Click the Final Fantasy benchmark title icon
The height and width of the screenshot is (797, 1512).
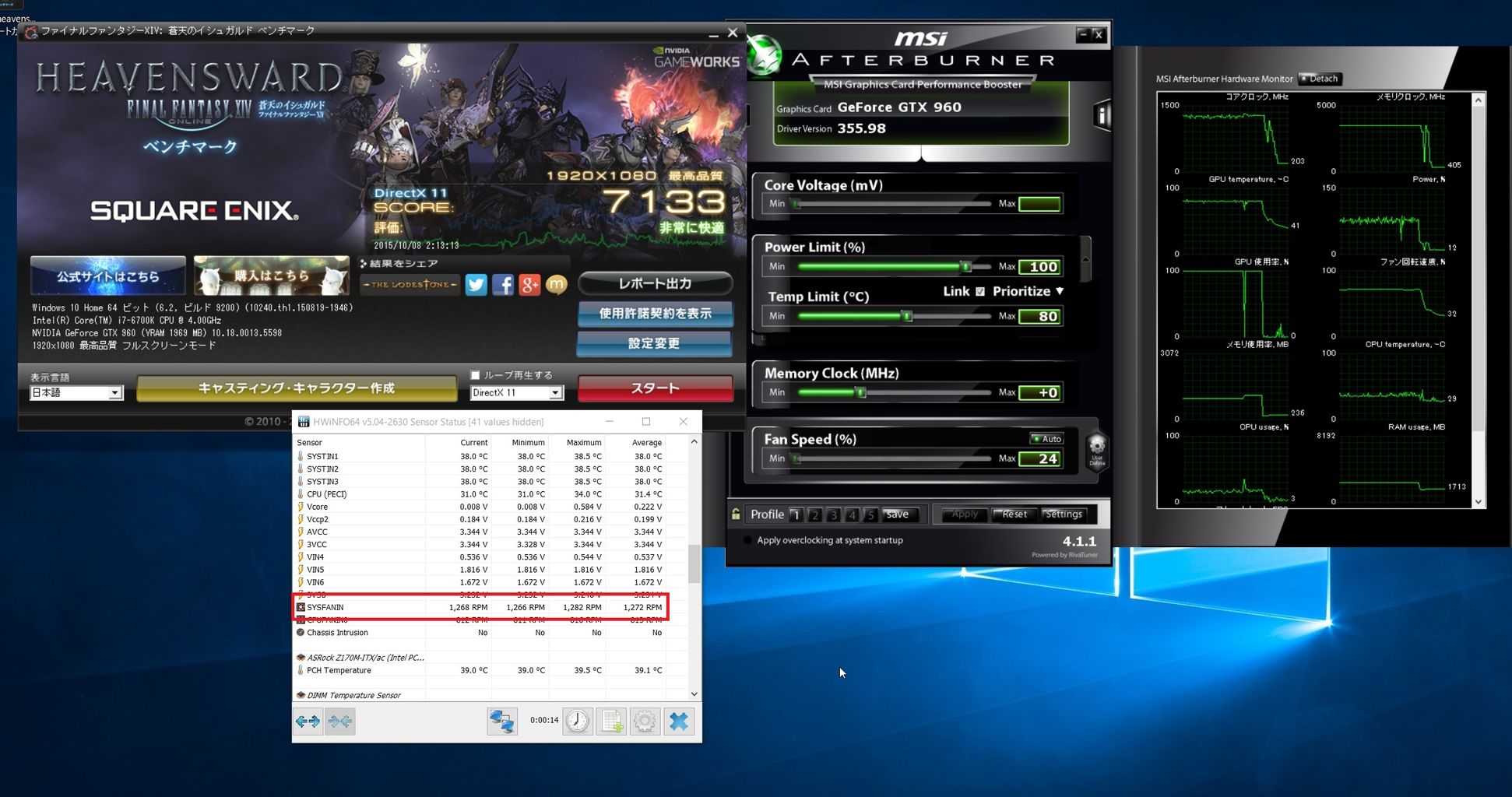point(31,32)
